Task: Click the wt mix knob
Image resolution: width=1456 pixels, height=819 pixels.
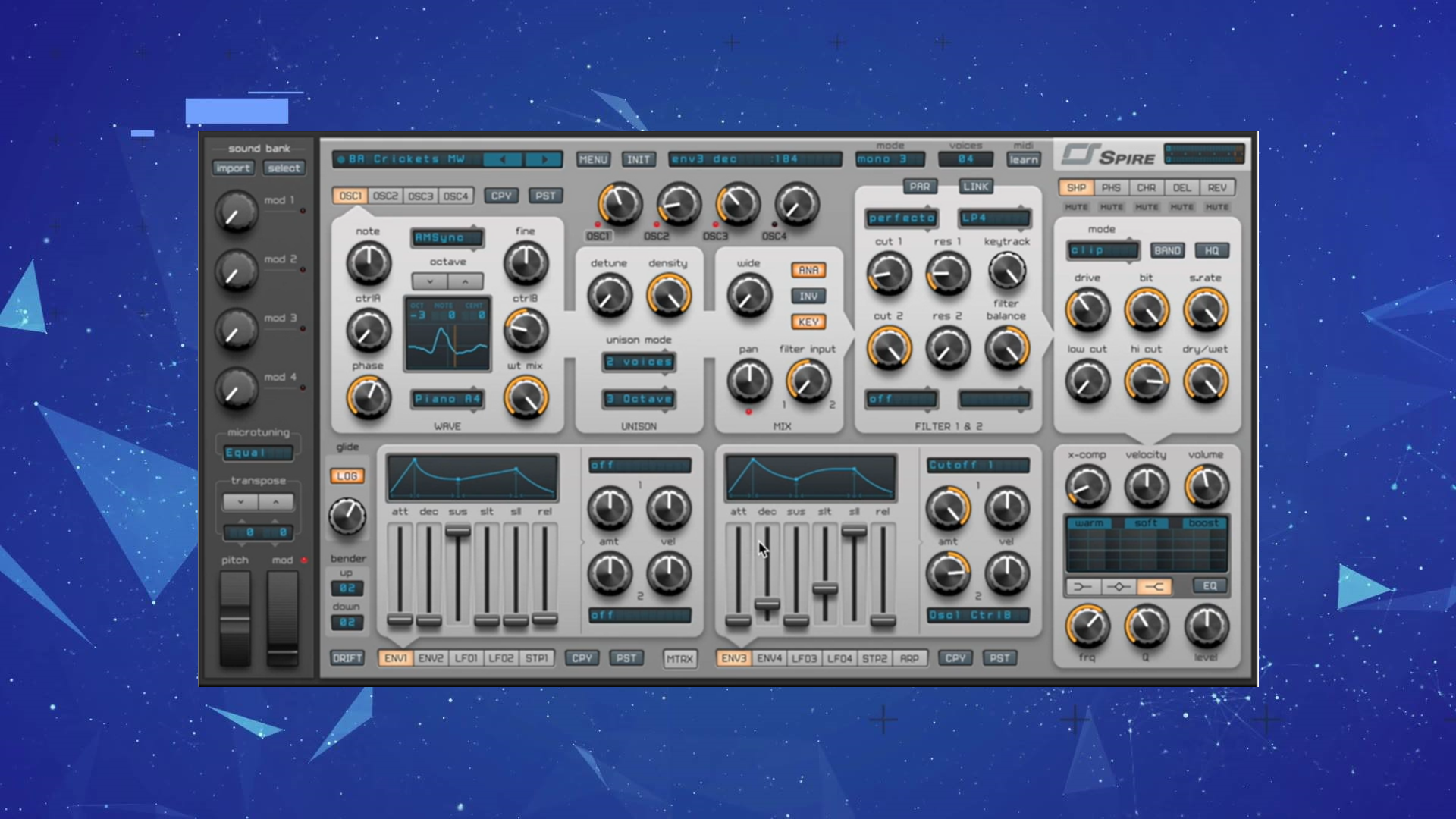Action: [526, 397]
